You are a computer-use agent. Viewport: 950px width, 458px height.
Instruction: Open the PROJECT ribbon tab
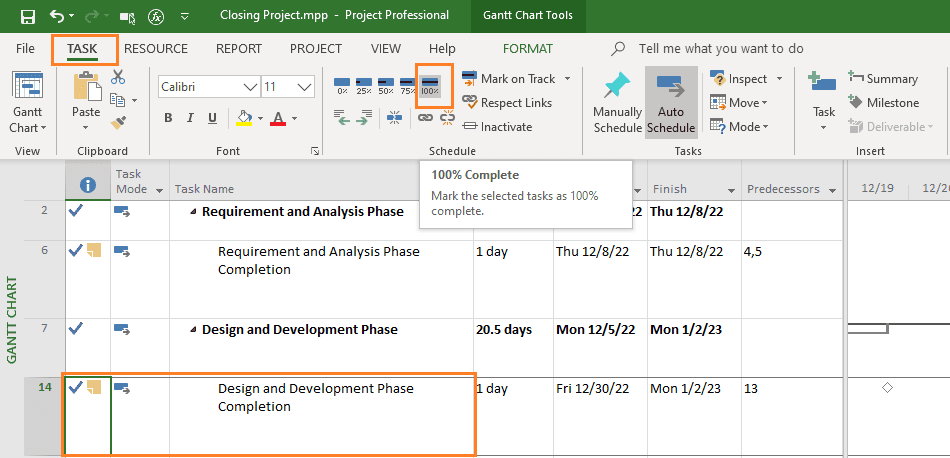[316, 48]
